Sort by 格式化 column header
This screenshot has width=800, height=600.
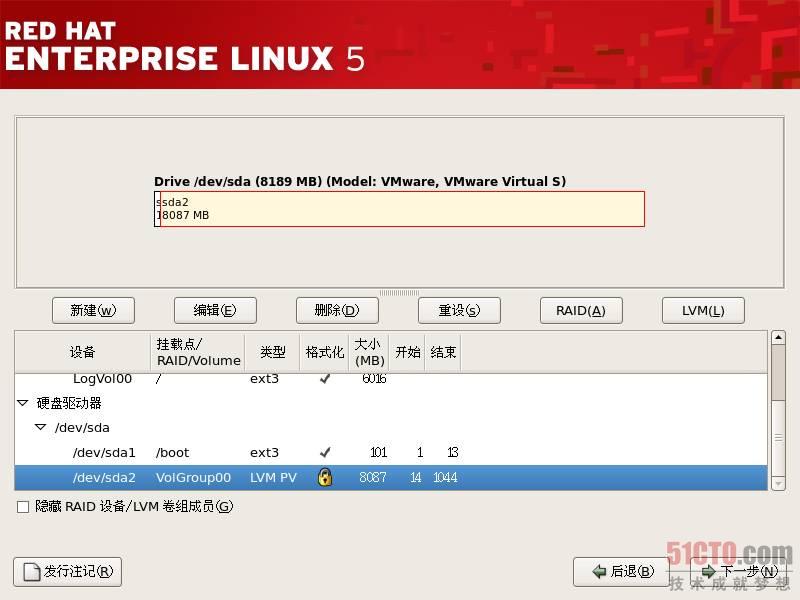point(324,352)
